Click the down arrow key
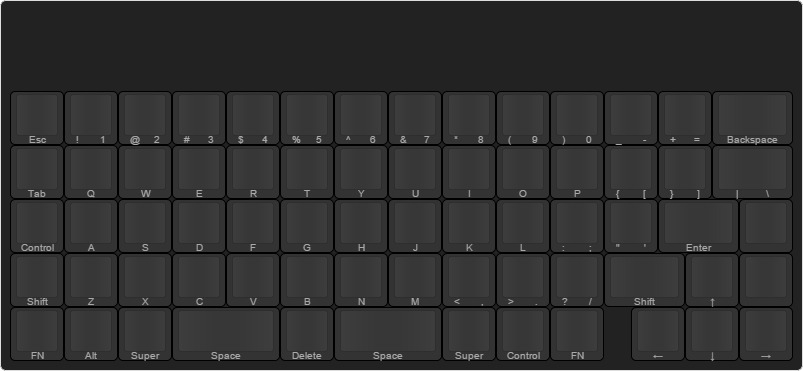 [712, 334]
